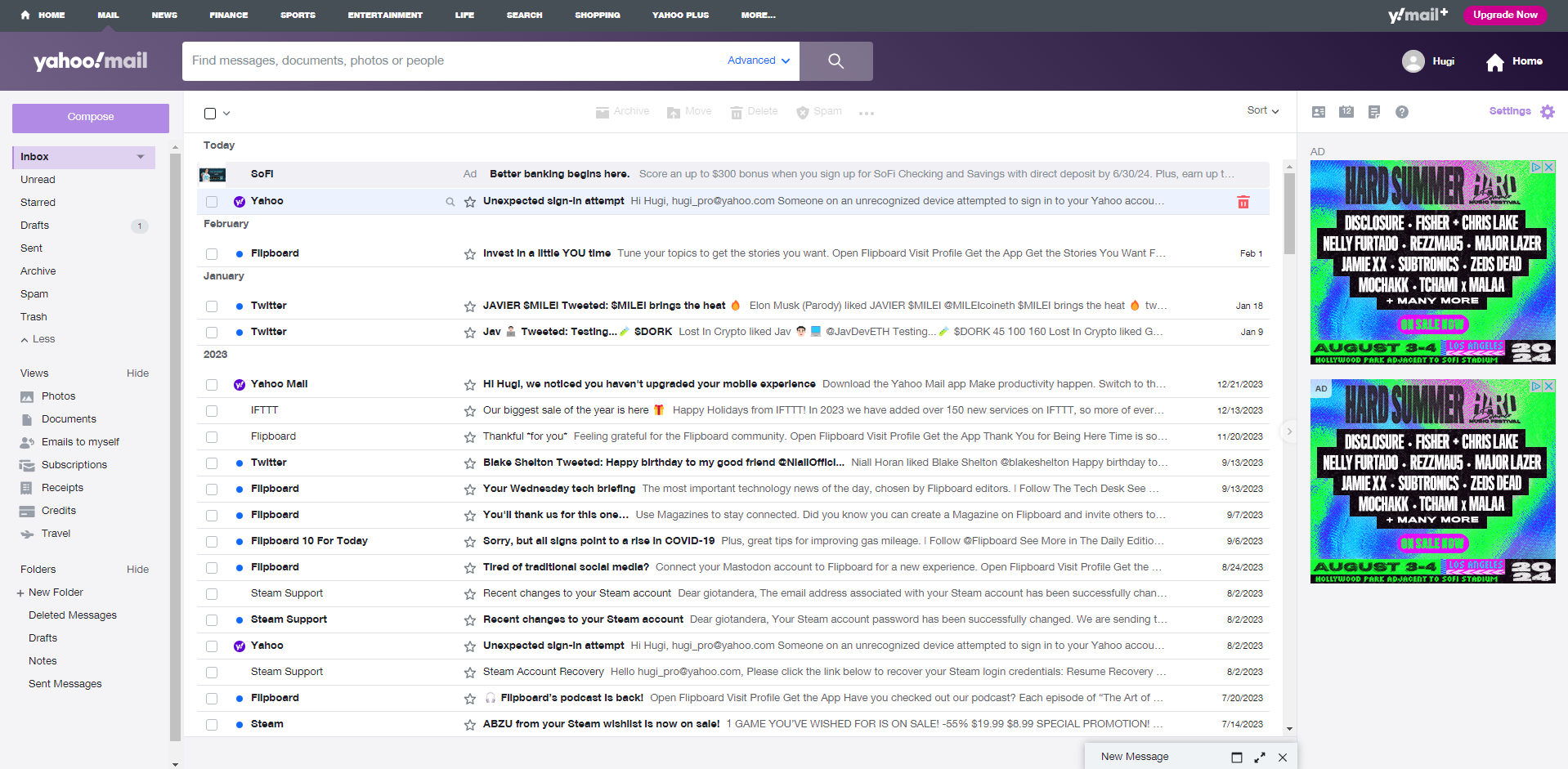The width and height of the screenshot is (1568, 769).
Task: Go to YAHOO PLUS in top navigation
Action: pos(680,15)
